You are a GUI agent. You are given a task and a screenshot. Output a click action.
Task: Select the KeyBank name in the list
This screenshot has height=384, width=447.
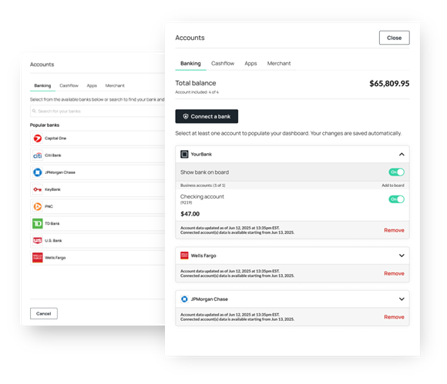point(52,189)
